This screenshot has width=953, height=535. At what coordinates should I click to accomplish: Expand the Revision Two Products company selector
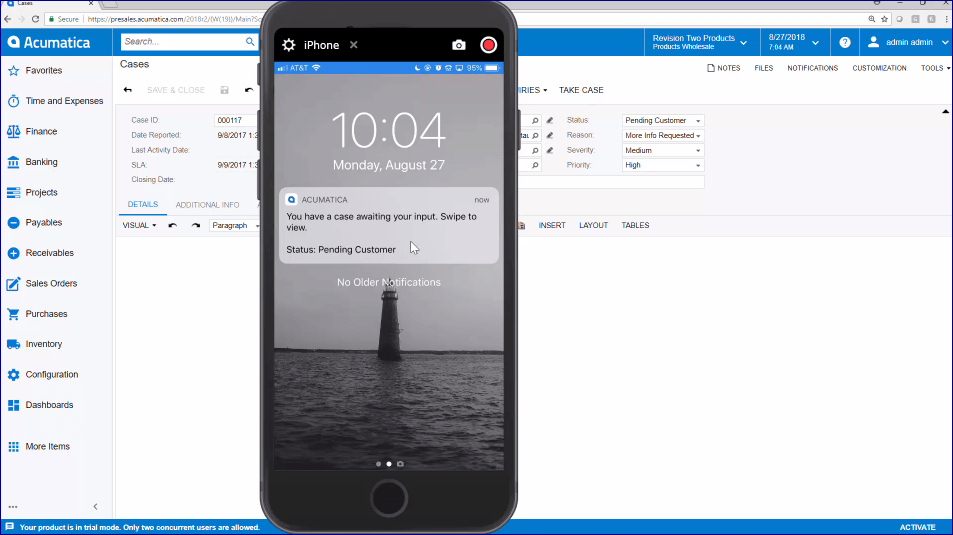click(700, 42)
